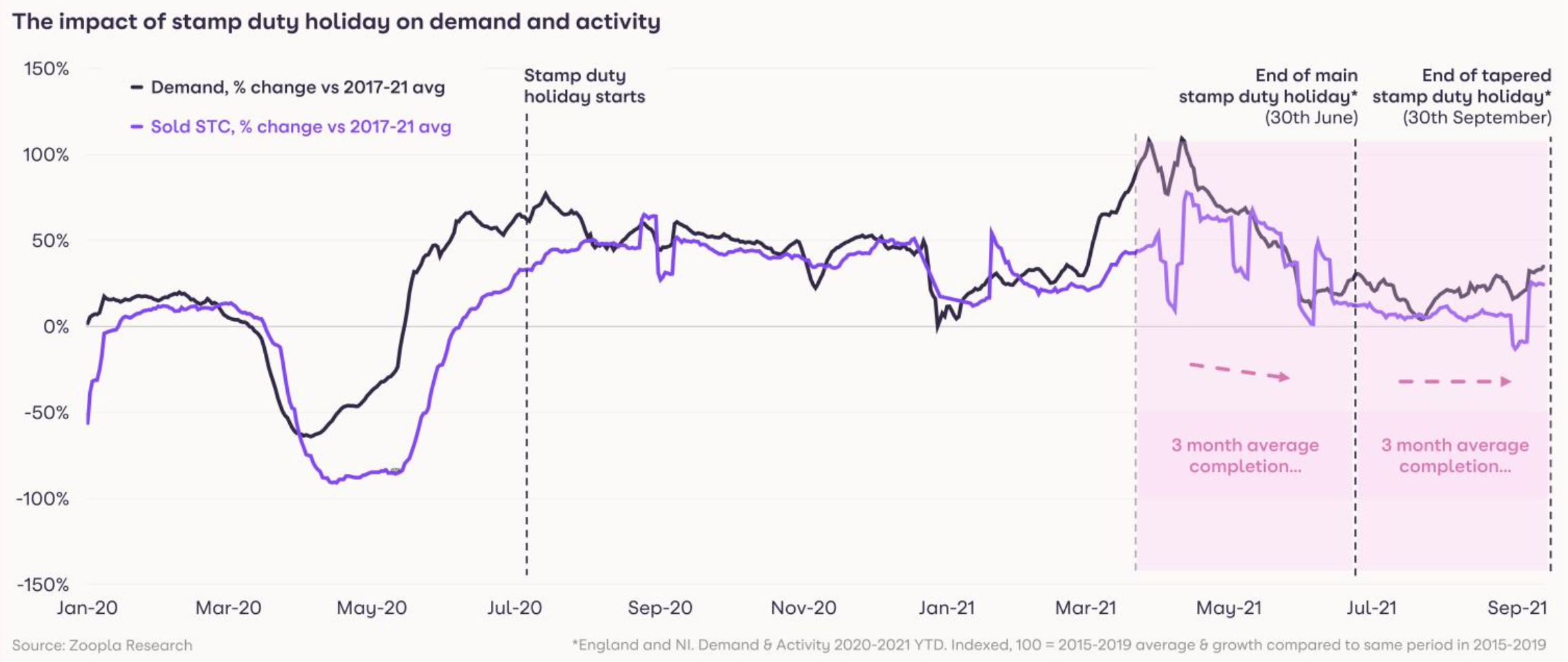Click the Sep-21 x-axis label
Image resolution: width=1568 pixels, height=662 pixels.
1517,608
